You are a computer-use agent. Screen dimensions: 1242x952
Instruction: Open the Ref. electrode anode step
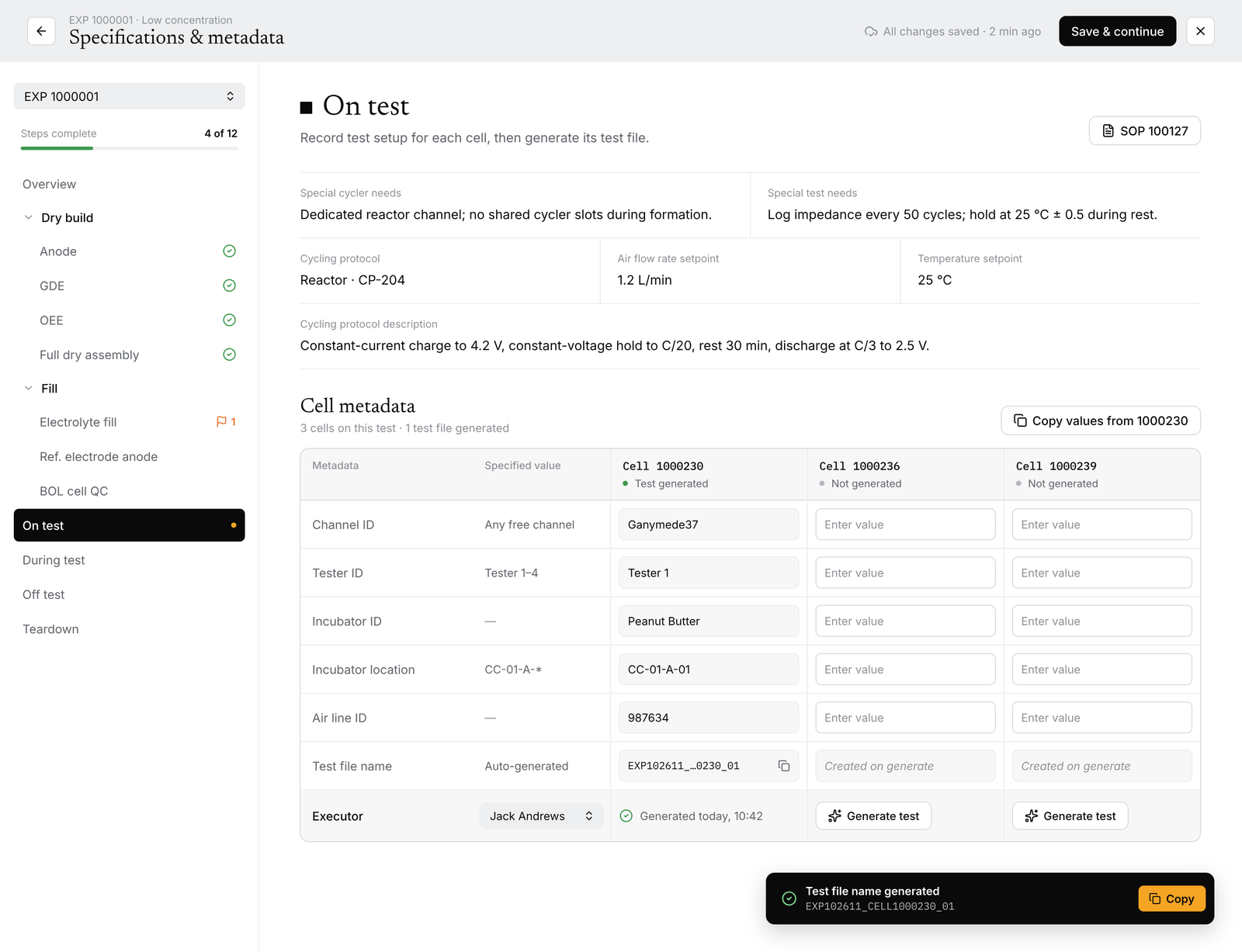click(x=129, y=457)
